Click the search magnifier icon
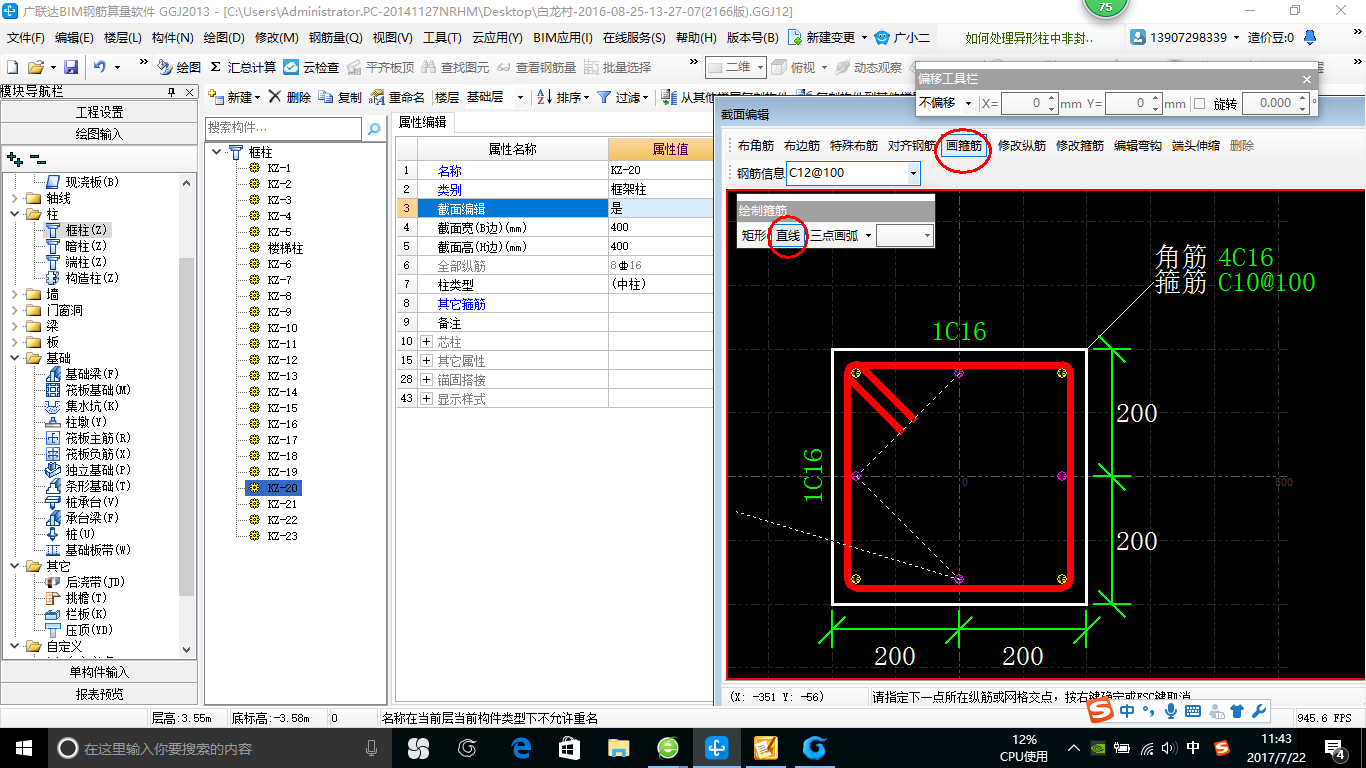 [374, 129]
